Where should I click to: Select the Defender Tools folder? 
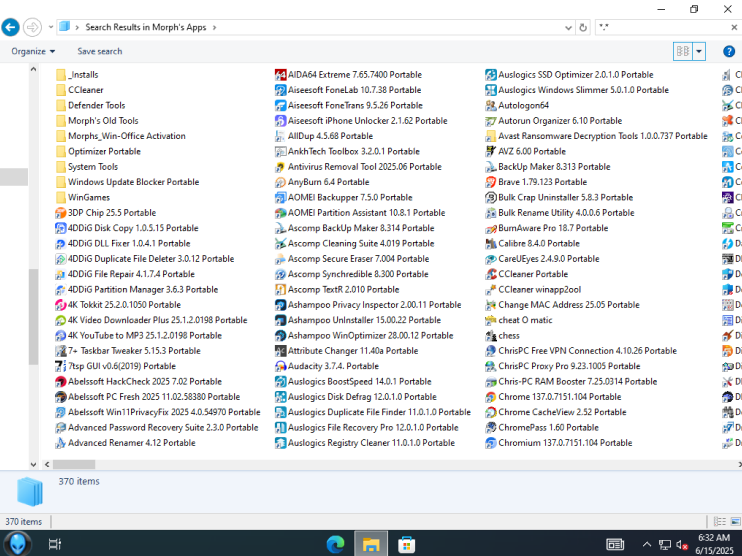[x=90, y=106]
